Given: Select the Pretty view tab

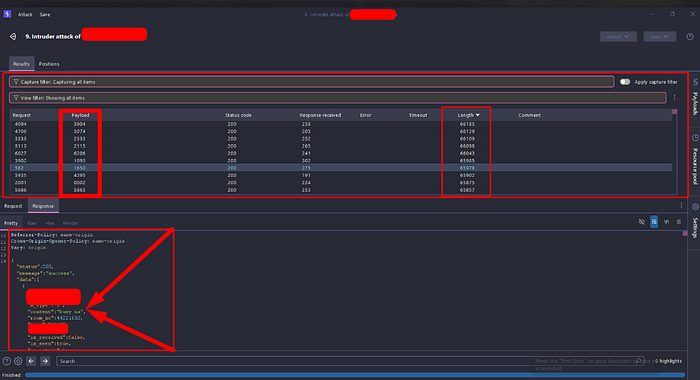Looking at the screenshot, I should click(x=11, y=223).
